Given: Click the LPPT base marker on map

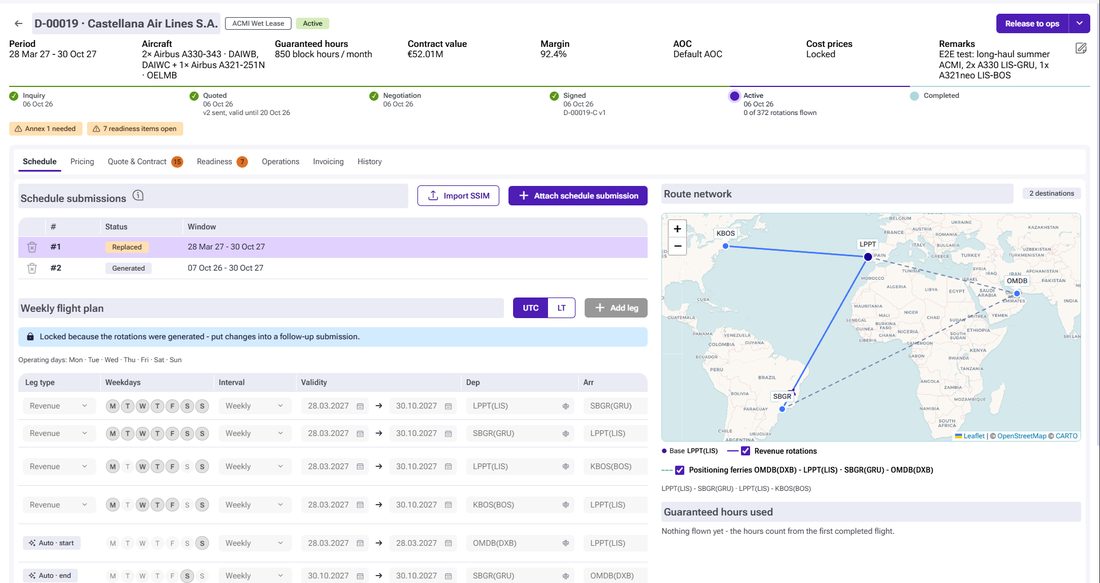Looking at the screenshot, I should coord(868,257).
